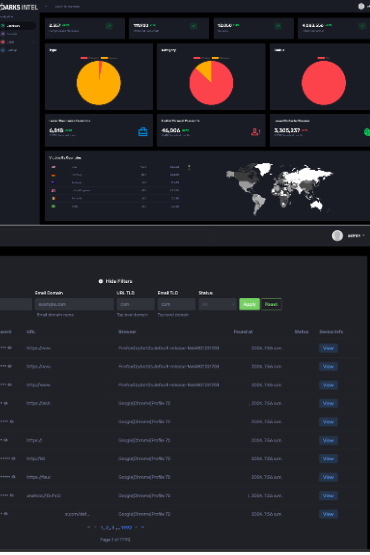The image size is (370, 555).
Task: Click the user avatar in the lower window
Action: point(337,235)
